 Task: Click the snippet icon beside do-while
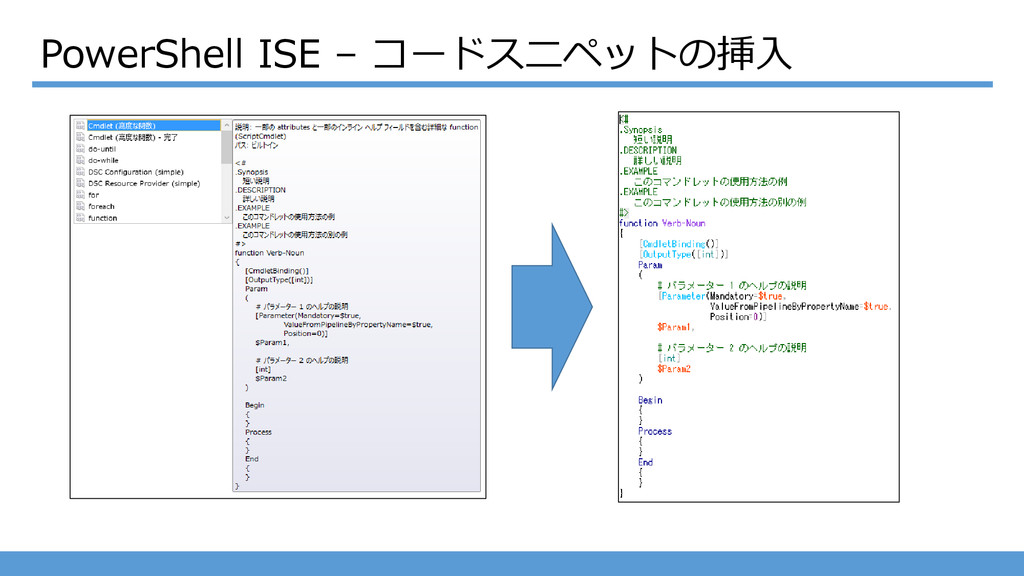80,160
